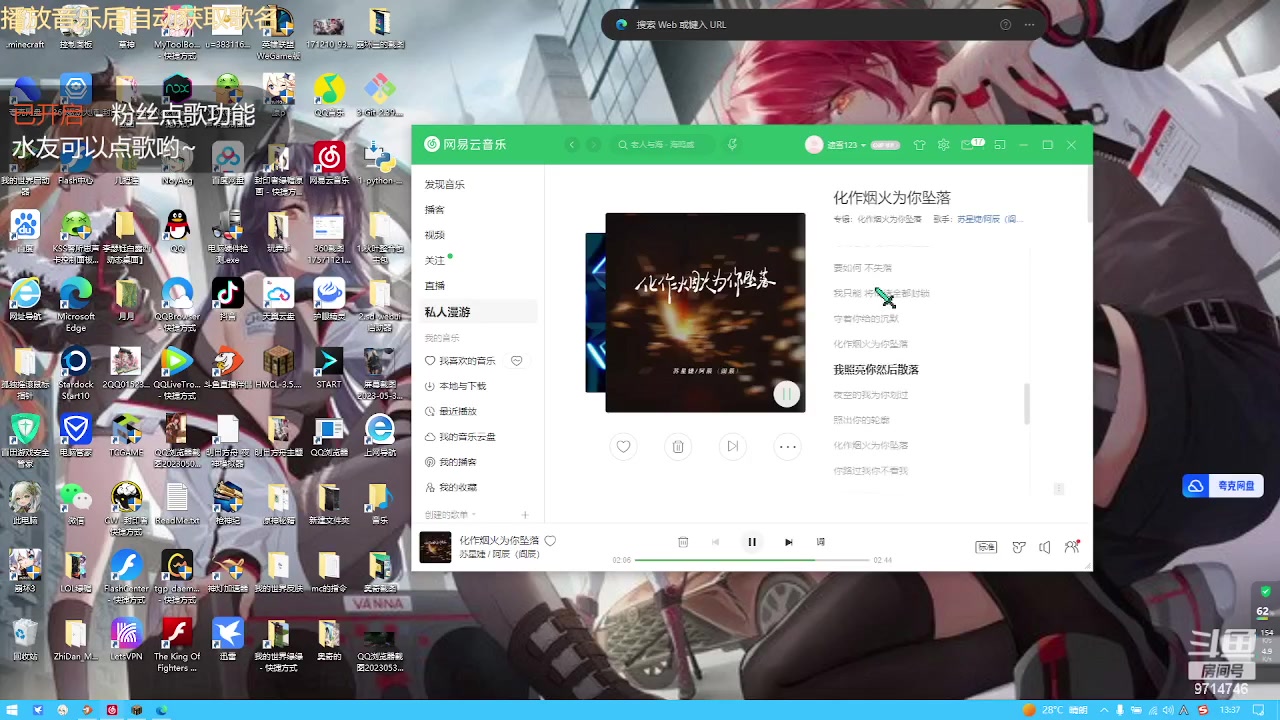This screenshot has height=720, width=1280.
Task: Play next track in bottom bar
Action: point(788,542)
